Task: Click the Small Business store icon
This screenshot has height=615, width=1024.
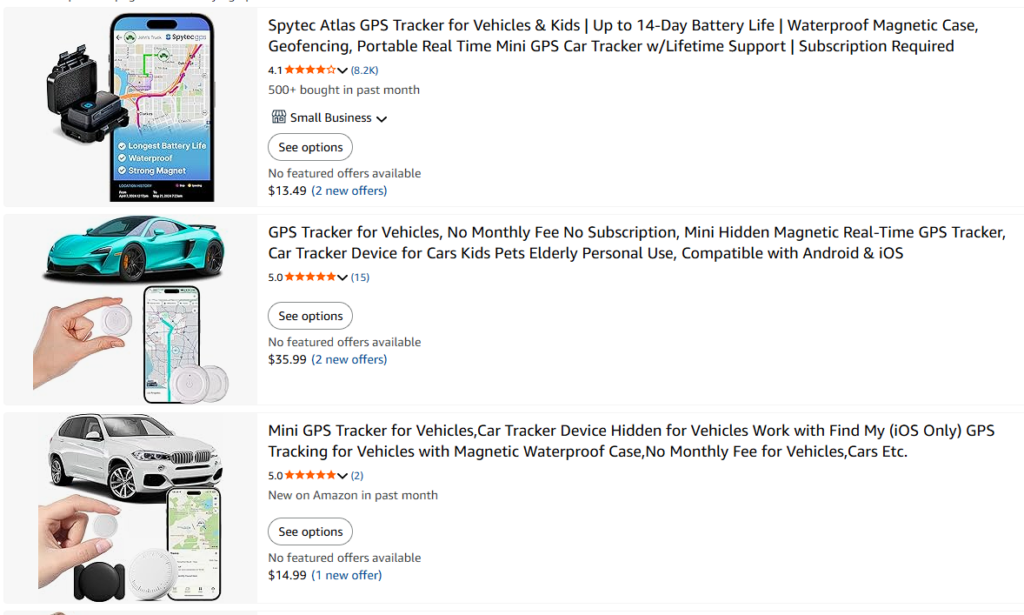Action: pos(278,117)
